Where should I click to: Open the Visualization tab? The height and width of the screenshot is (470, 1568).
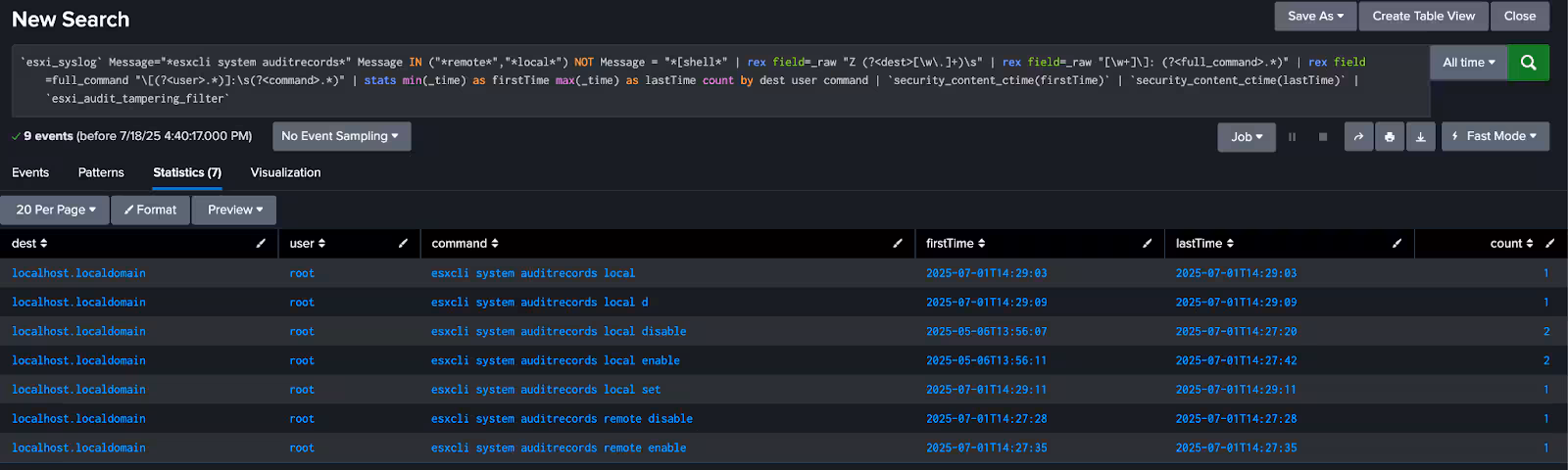coord(285,172)
